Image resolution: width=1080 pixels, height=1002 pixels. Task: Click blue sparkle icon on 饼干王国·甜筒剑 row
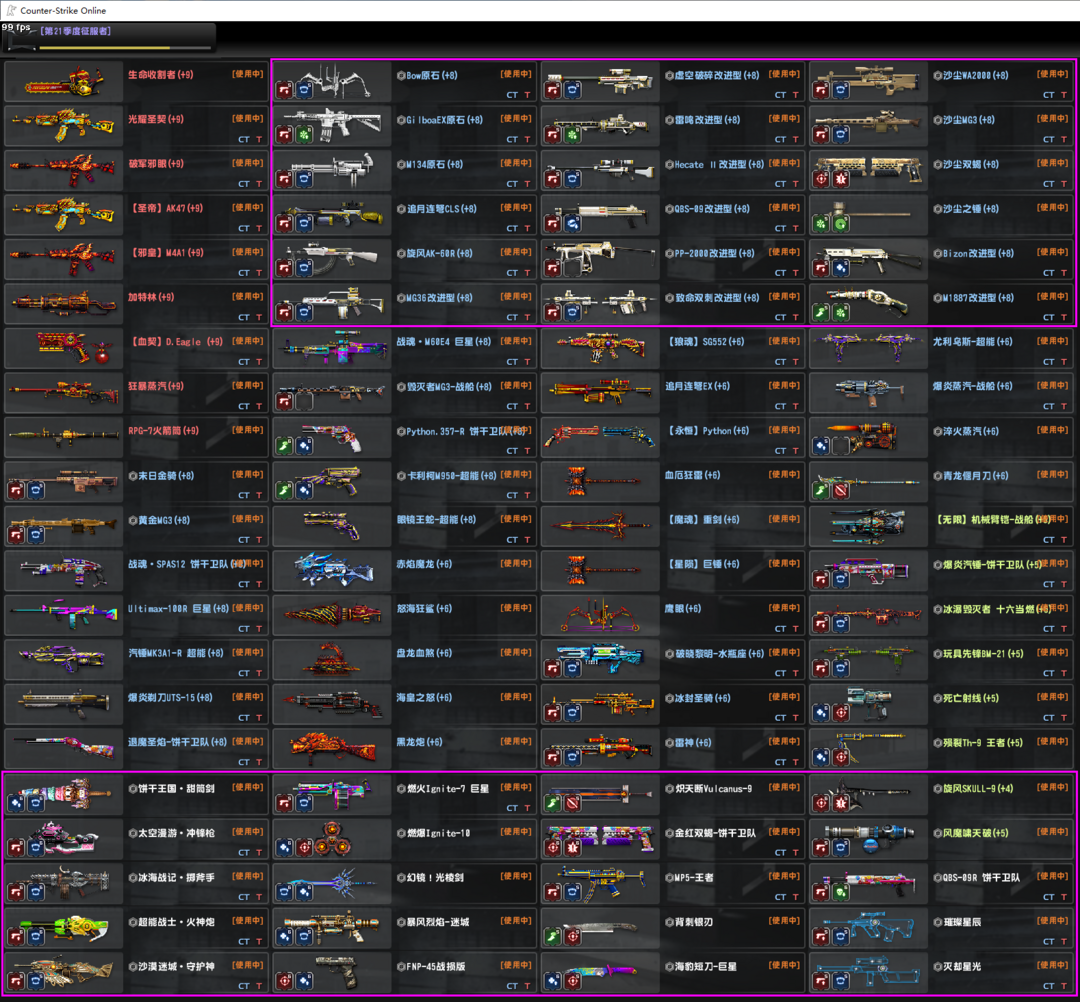click(x=17, y=803)
